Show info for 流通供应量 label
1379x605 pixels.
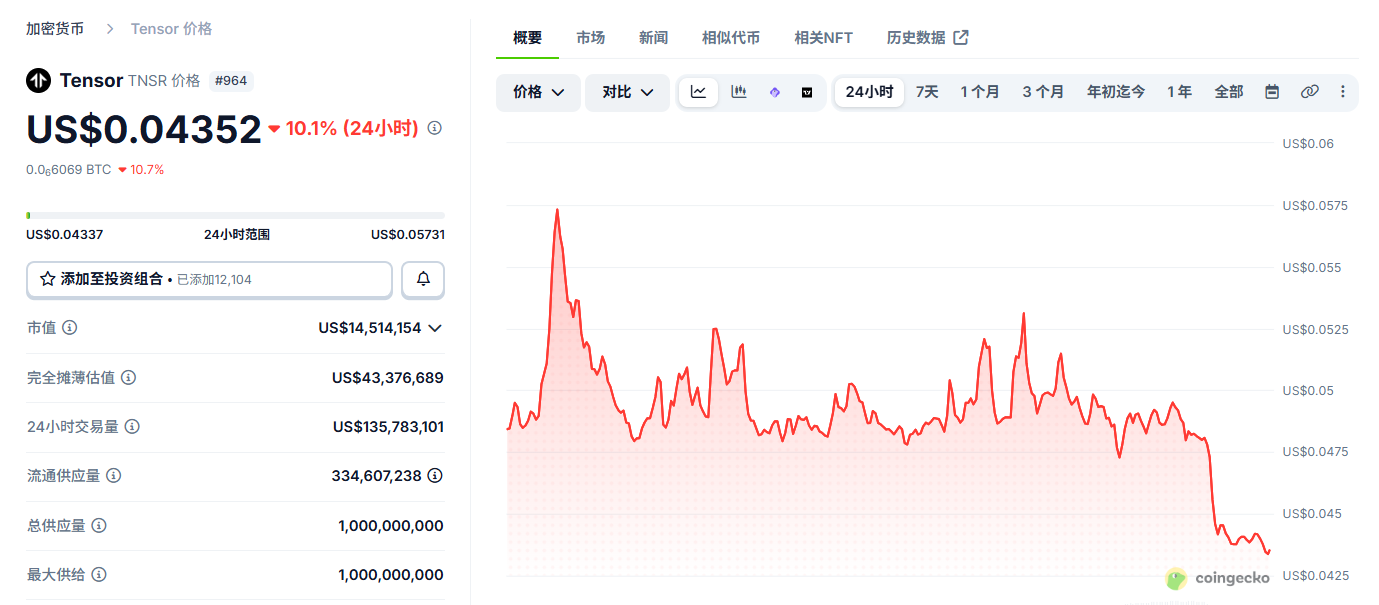pos(114,476)
